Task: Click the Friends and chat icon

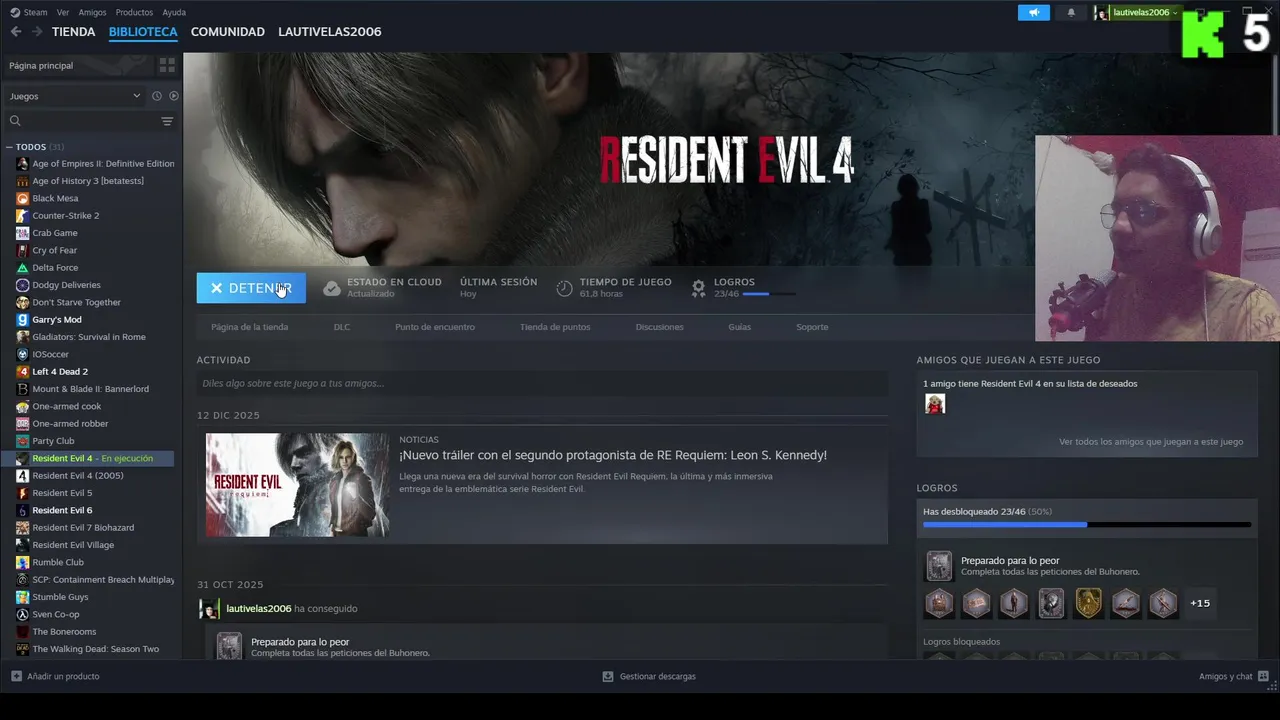Action: 1264,677
